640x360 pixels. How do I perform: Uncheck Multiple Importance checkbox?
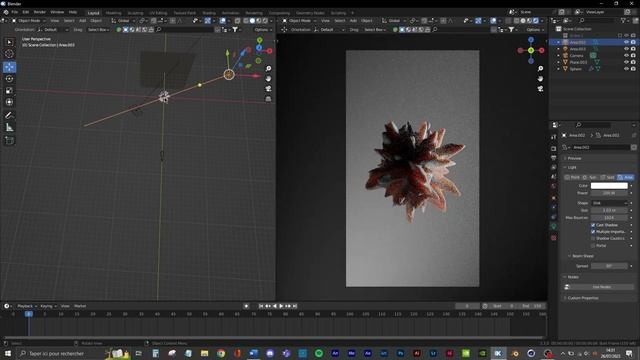pyautogui.click(x=593, y=232)
